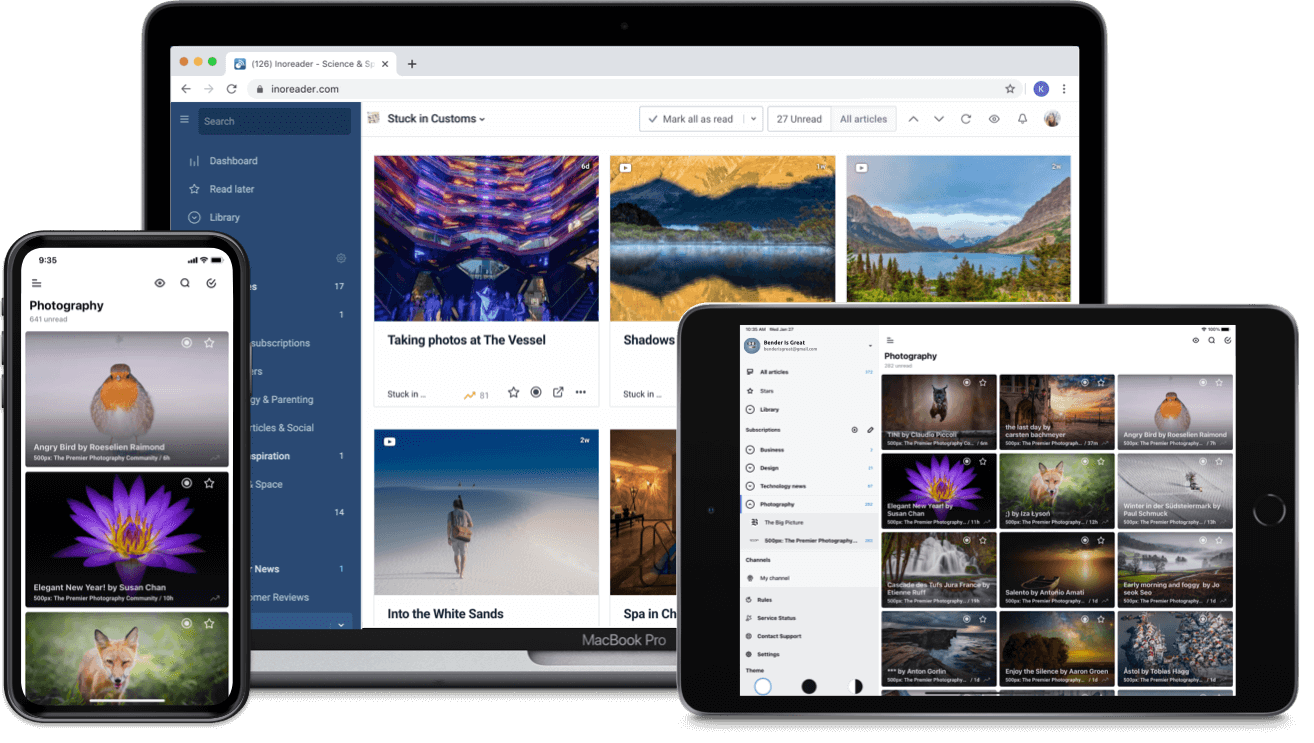Open 'Contact Support' in the tablet sidebar
This screenshot has height=743, width=1314.
(778, 636)
